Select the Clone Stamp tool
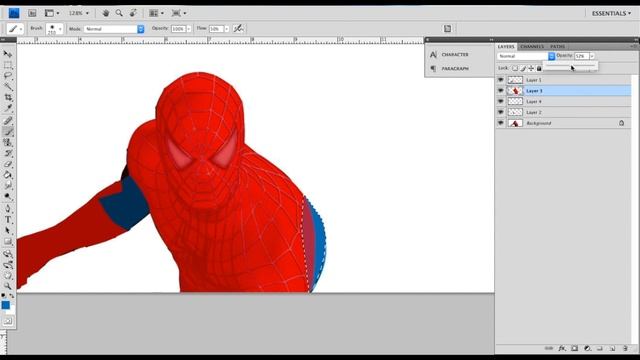Screen dimensions: 640x360 pyautogui.click(x=8, y=142)
